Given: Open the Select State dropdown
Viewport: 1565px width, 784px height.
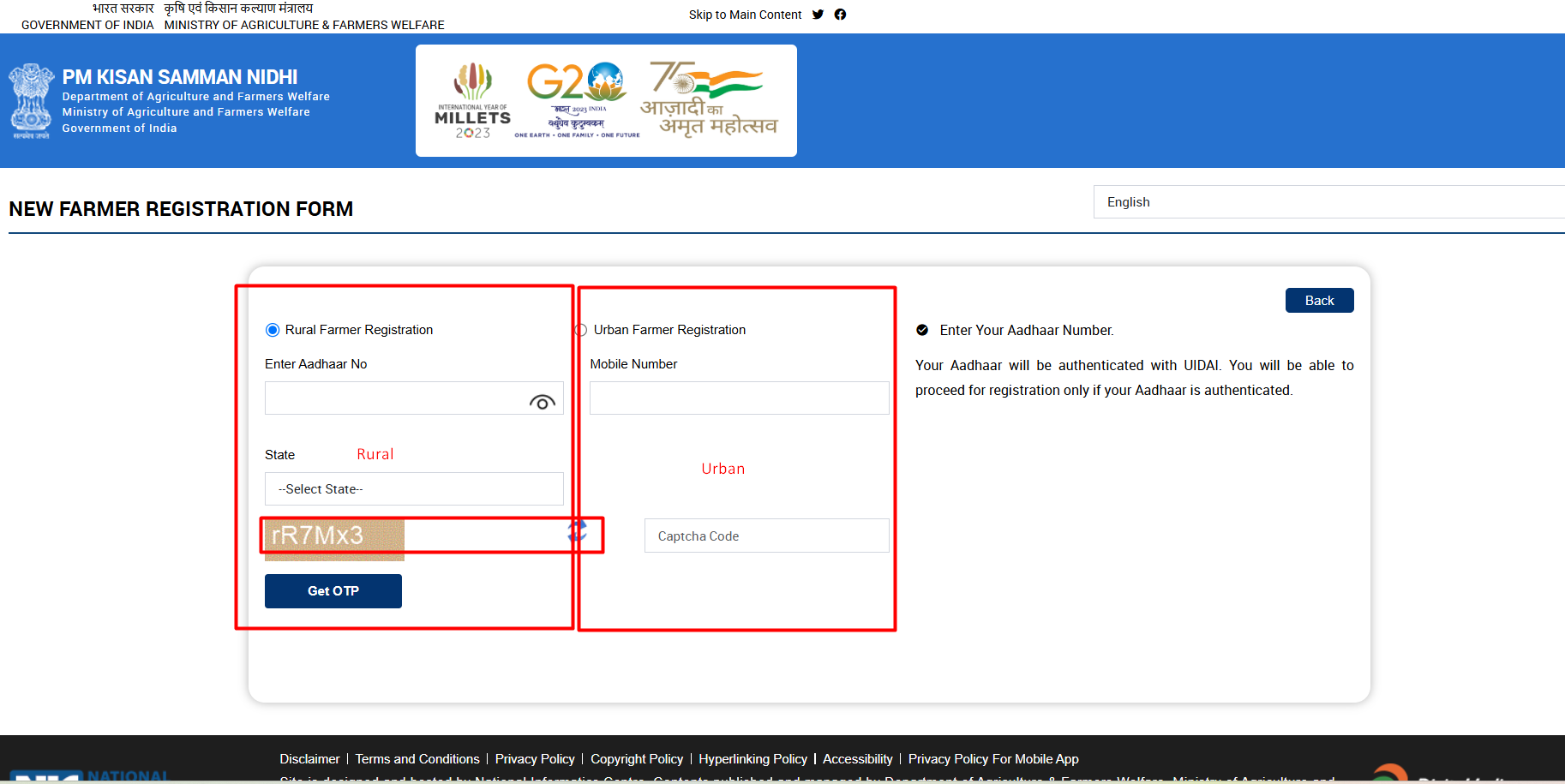Looking at the screenshot, I should [x=414, y=489].
